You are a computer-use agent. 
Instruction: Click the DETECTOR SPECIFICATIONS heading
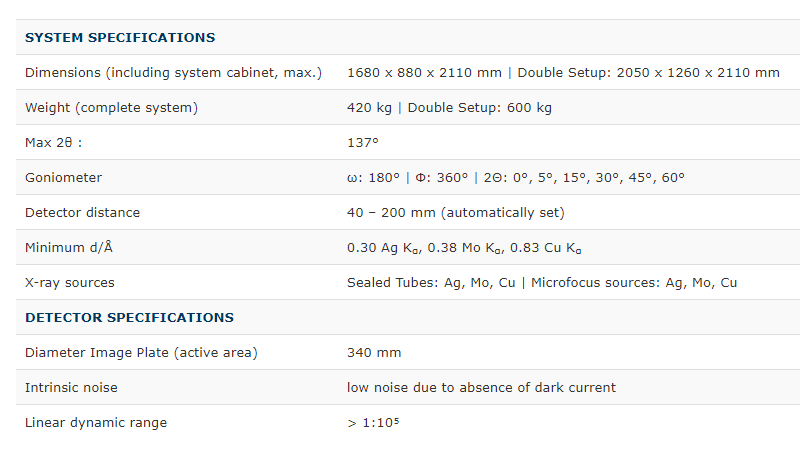click(129, 318)
